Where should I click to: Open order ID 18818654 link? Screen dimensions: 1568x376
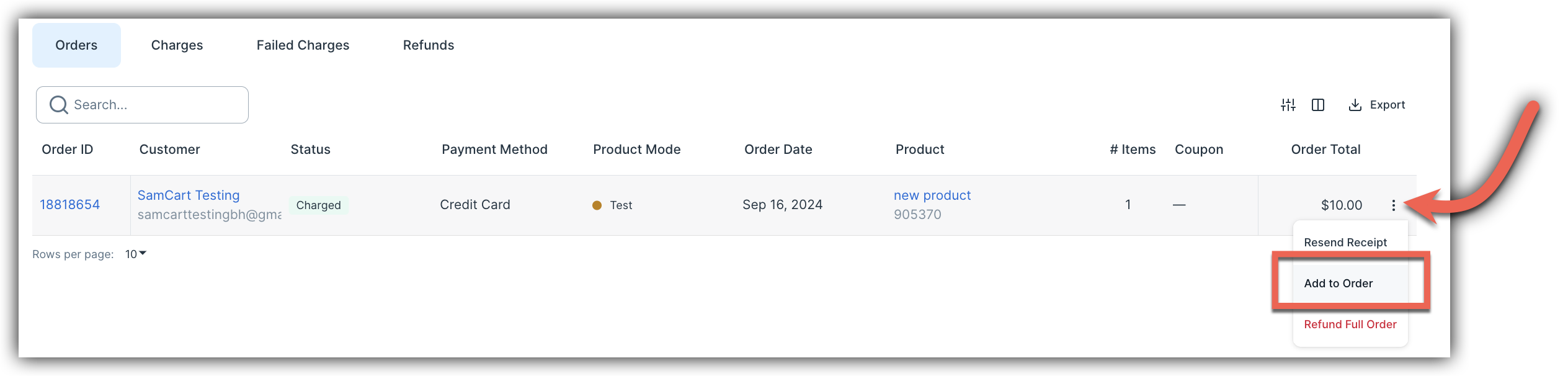69,205
